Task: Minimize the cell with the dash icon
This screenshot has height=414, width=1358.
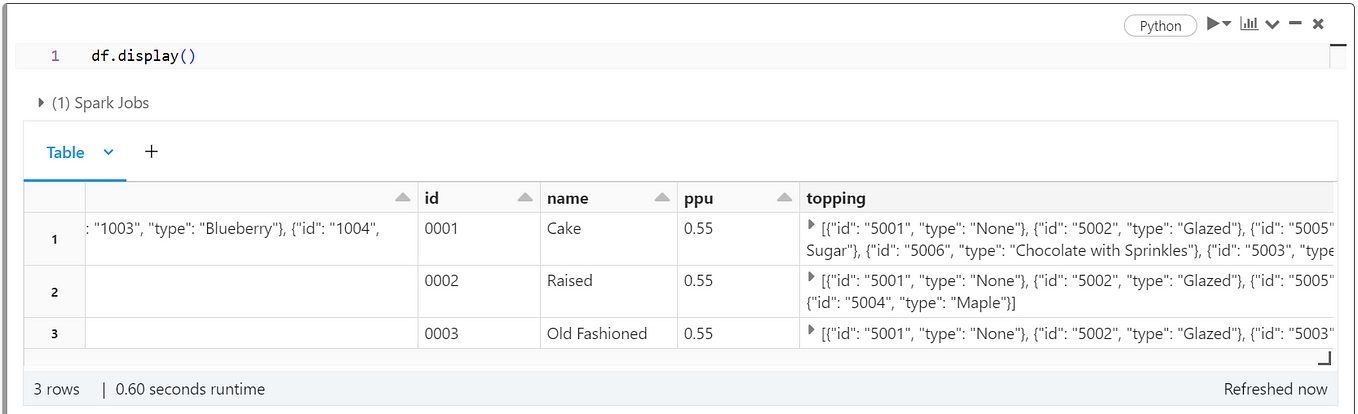Action: (x=1295, y=24)
